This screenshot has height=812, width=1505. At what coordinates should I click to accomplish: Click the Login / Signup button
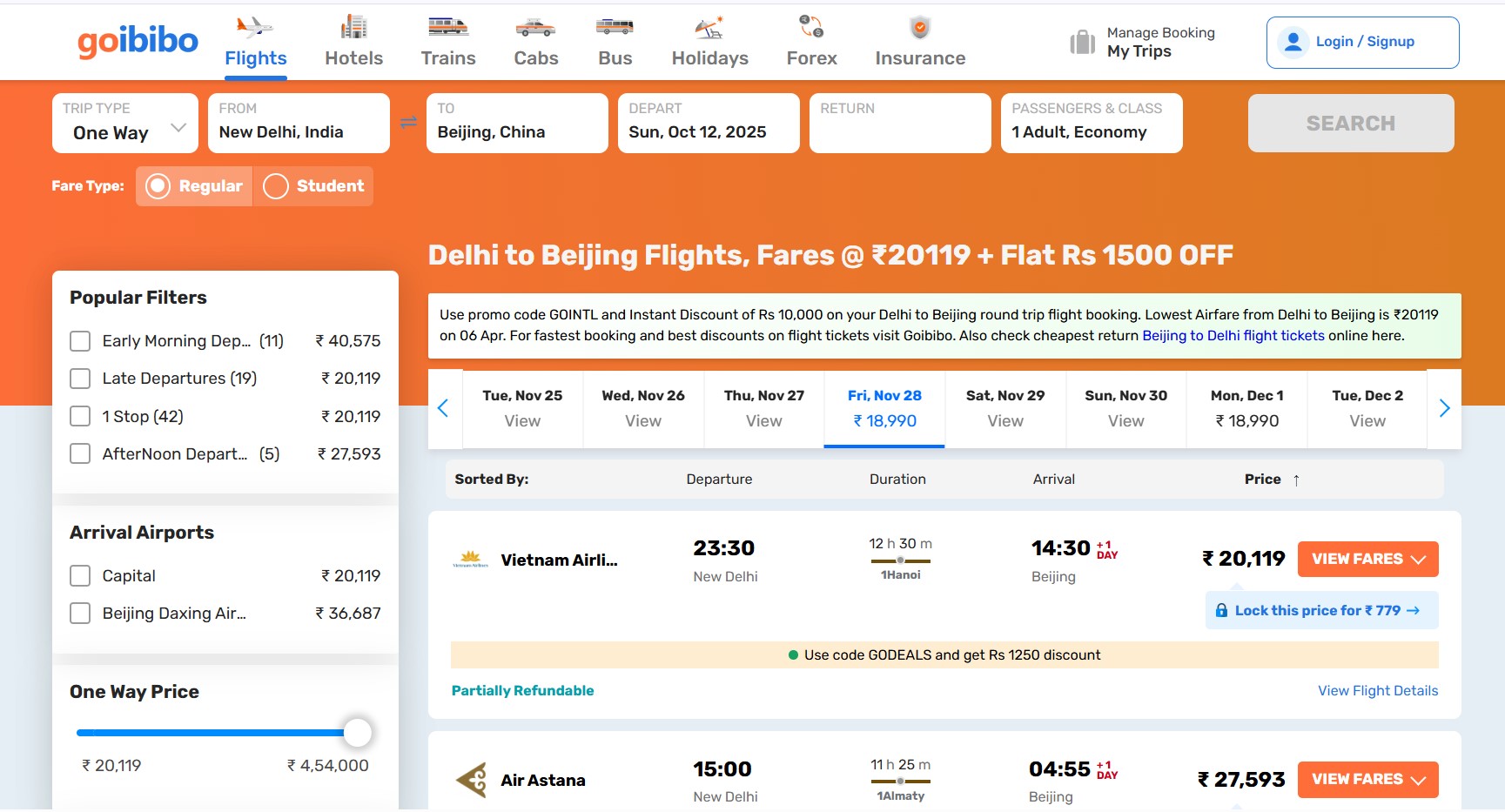1362,42
